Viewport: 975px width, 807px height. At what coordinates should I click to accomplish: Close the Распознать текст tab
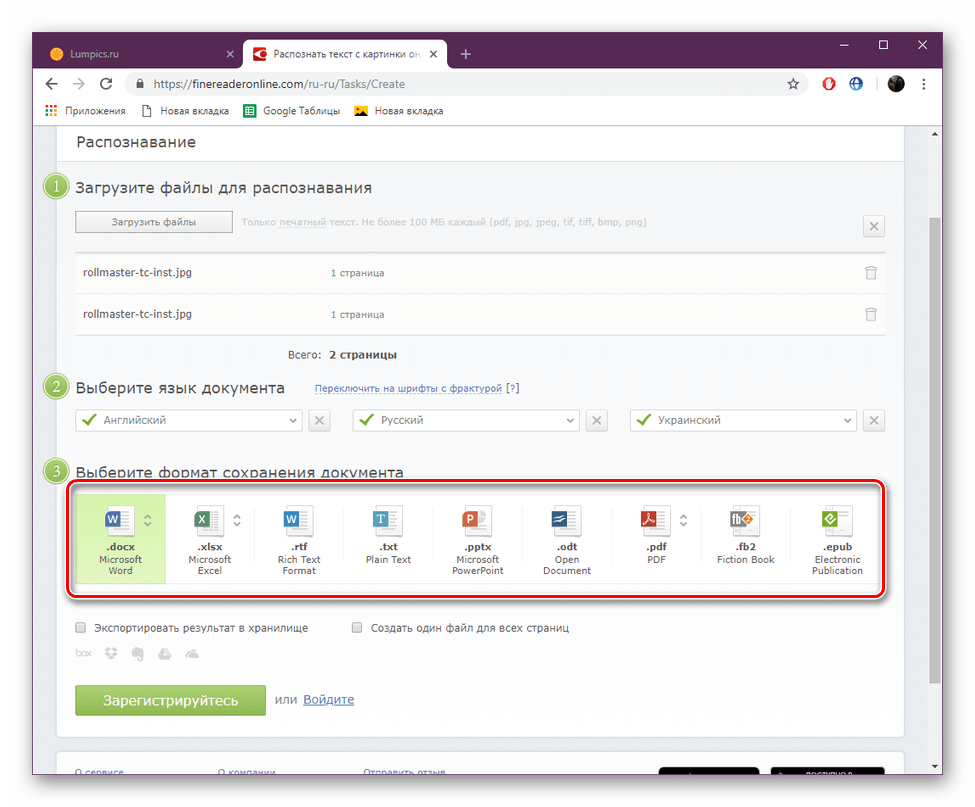coord(433,54)
